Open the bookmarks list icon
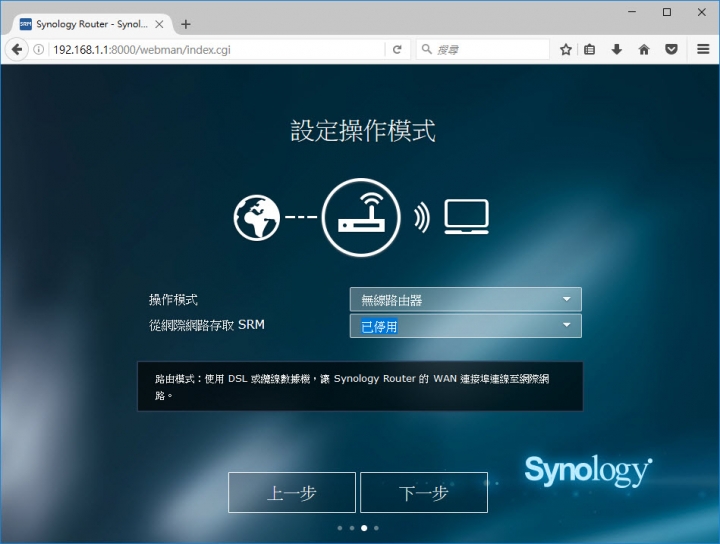 pyautogui.click(x=590, y=49)
